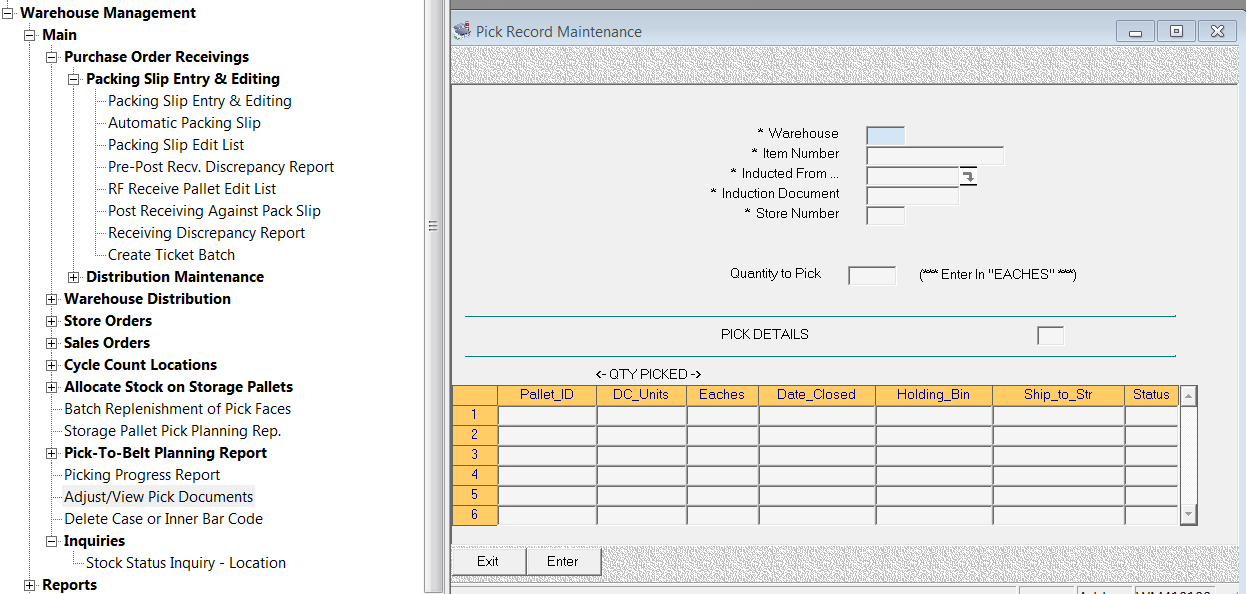Click the Pick Record Maintenance window icon
The image size is (1246, 594).
[x=462, y=31]
